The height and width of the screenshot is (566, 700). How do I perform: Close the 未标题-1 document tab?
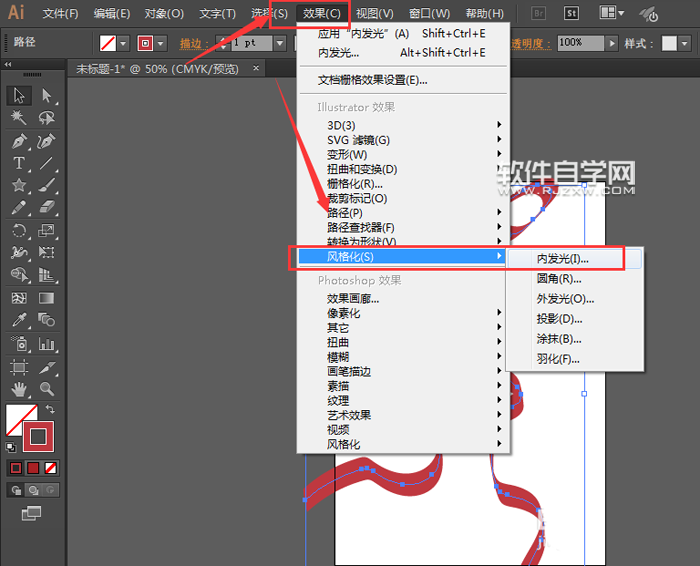click(257, 68)
